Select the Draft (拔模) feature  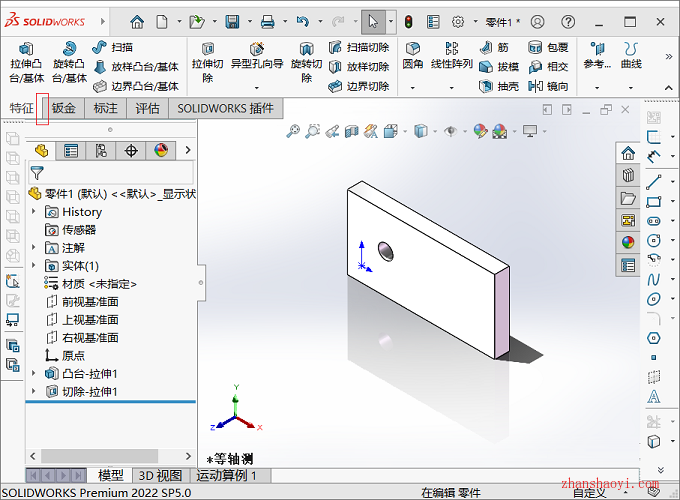point(499,67)
